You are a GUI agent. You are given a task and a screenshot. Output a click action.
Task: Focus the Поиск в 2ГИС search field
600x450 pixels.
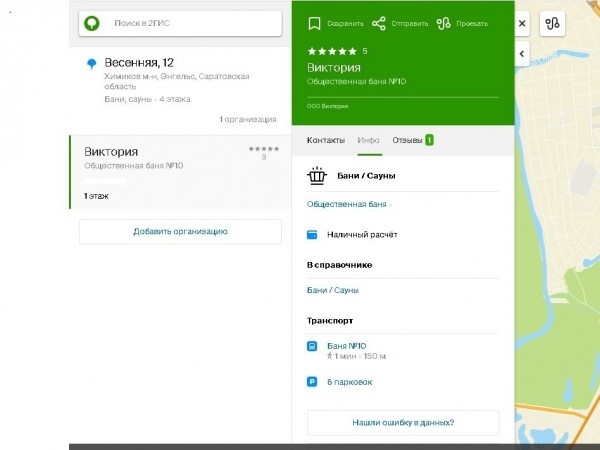180,23
